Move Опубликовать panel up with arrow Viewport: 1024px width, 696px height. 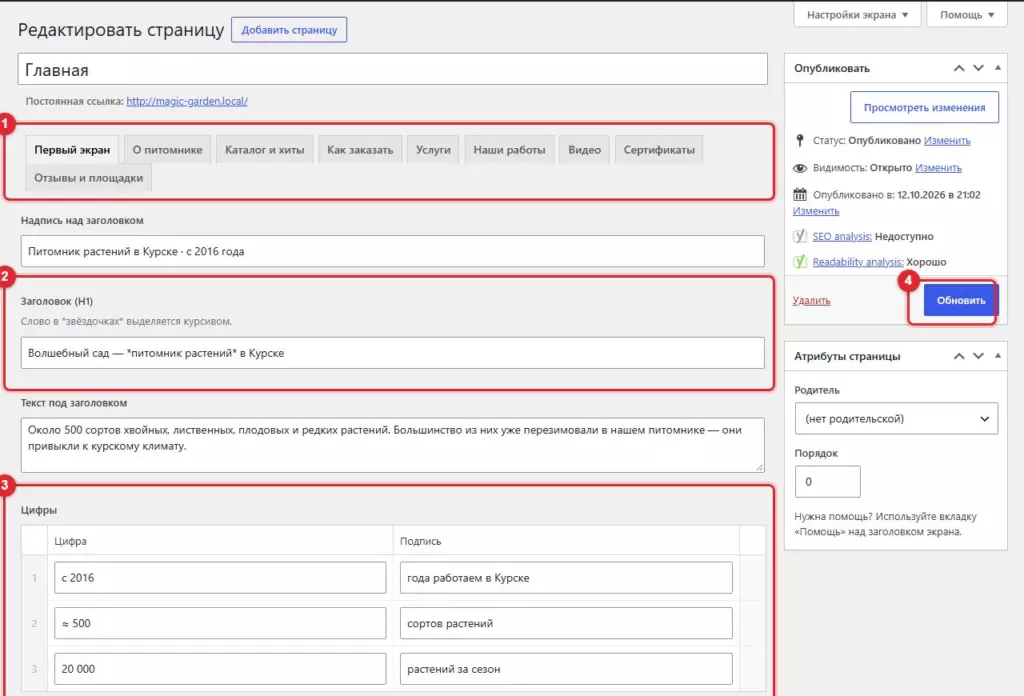coord(959,68)
